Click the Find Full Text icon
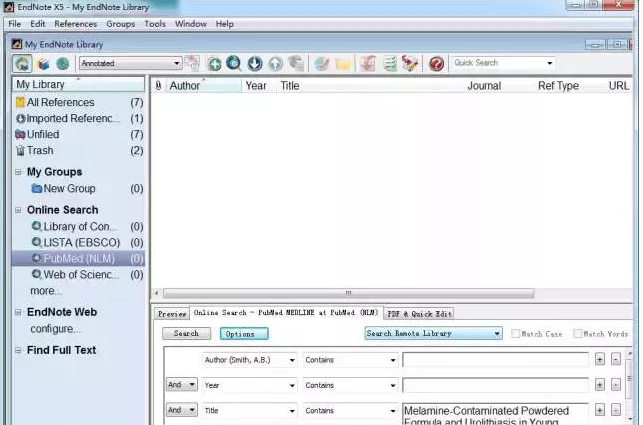Image resolution: width=643 pixels, height=425 pixels. point(296,64)
